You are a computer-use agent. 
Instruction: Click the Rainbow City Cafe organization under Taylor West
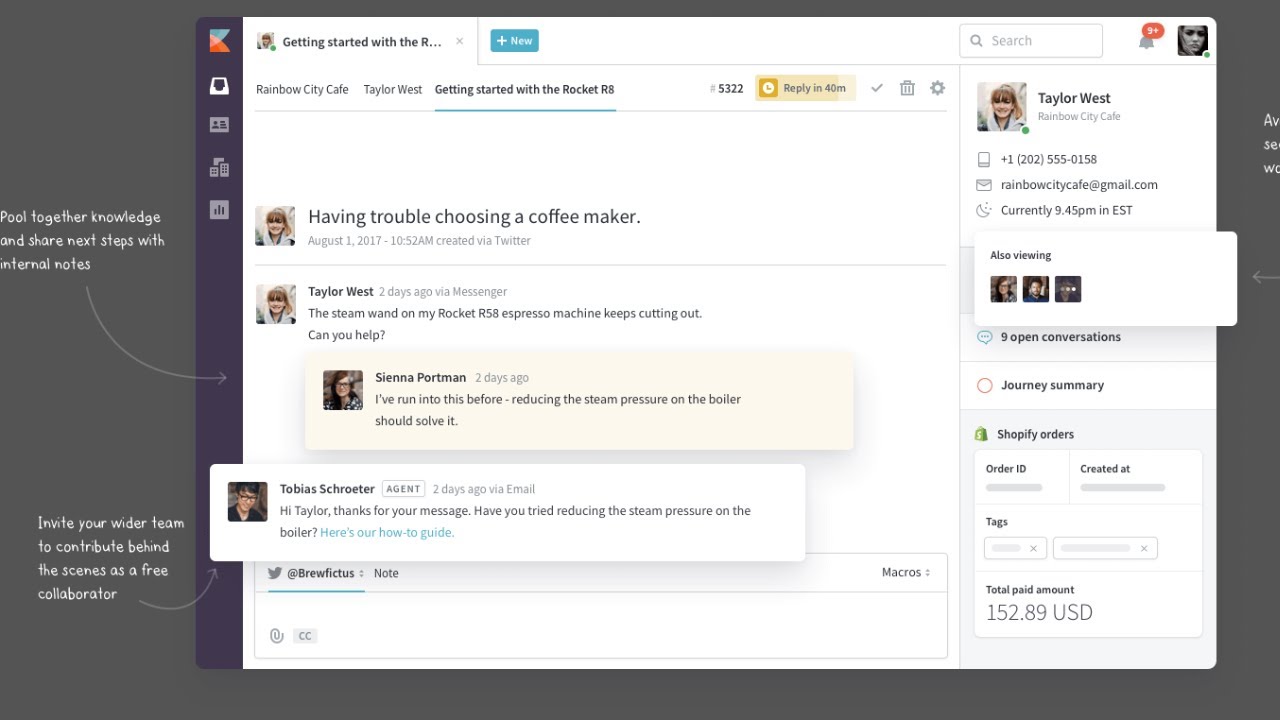1079,116
